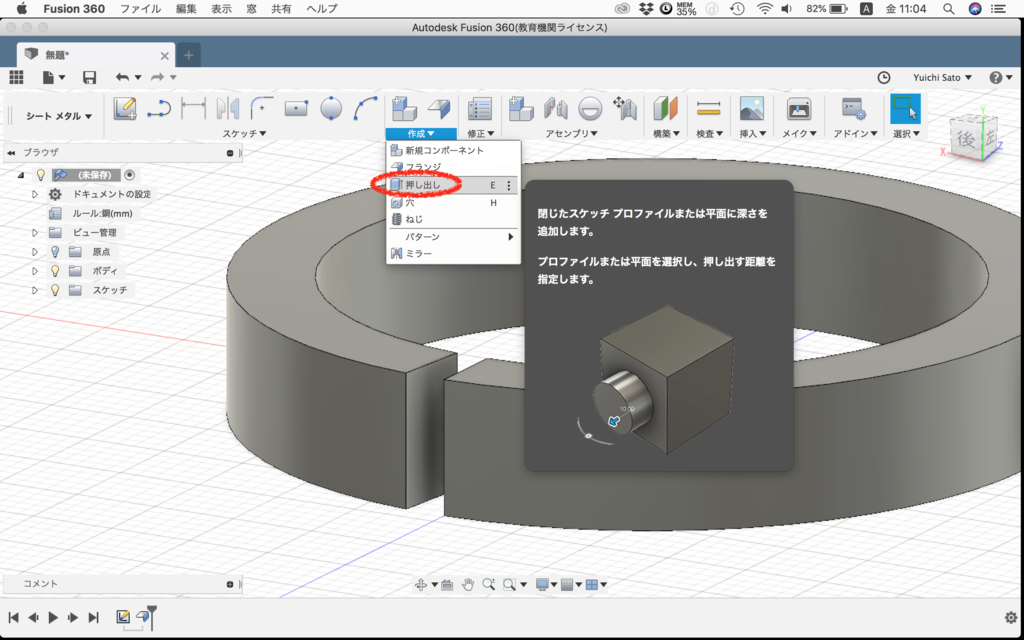Choose ねじ from the 作成 menu

pyautogui.click(x=453, y=219)
